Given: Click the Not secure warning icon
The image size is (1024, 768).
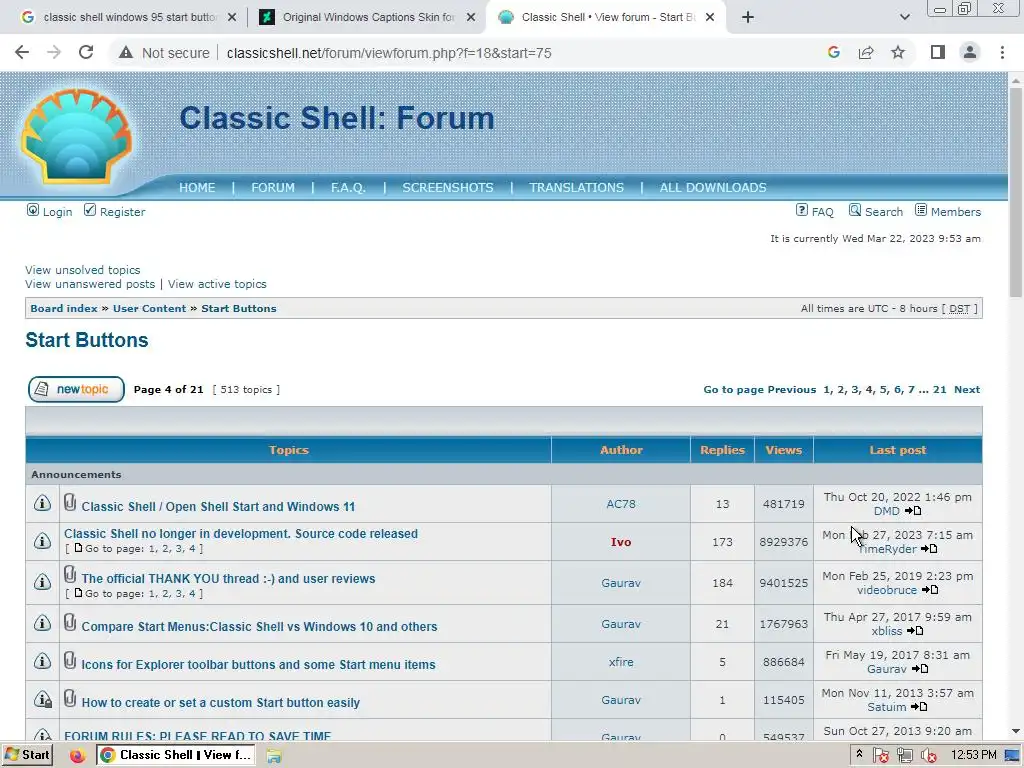Looking at the screenshot, I should click(x=126, y=52).
